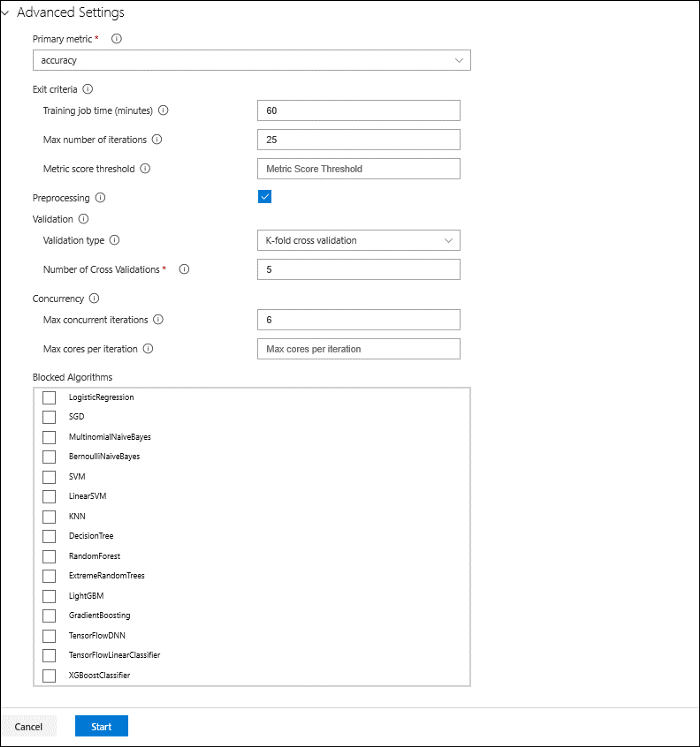Click the Preprocessing info icon
Viewport: 700px width, 747px height.
point(100,197)
